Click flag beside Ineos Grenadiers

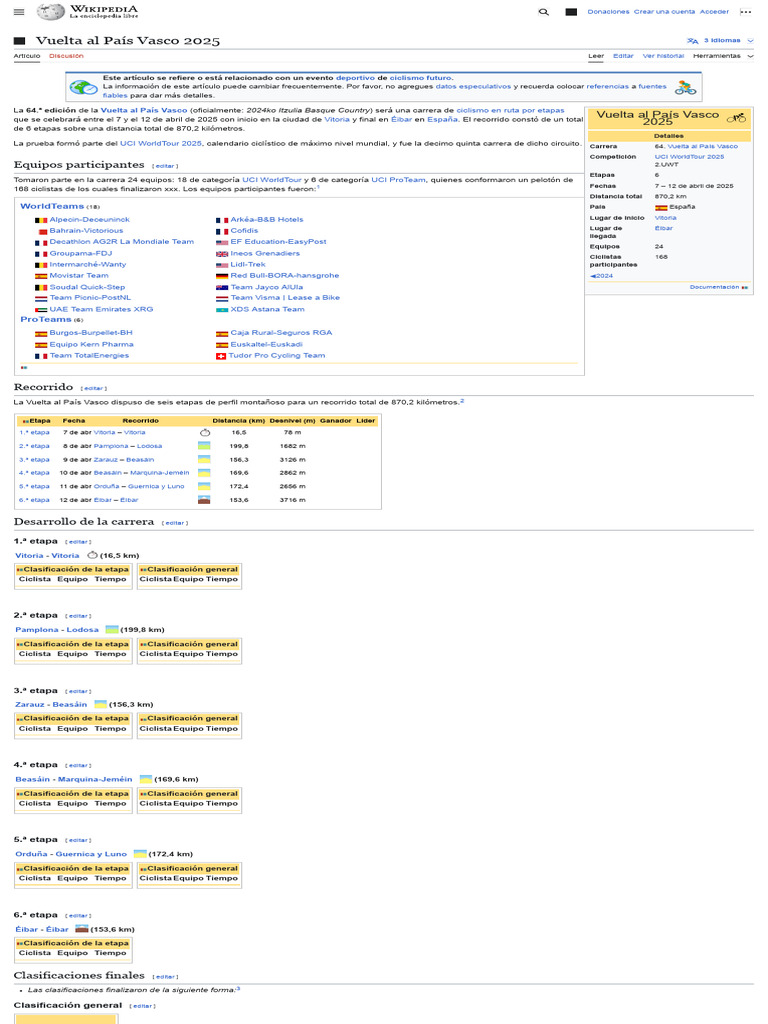pos(222,254)
